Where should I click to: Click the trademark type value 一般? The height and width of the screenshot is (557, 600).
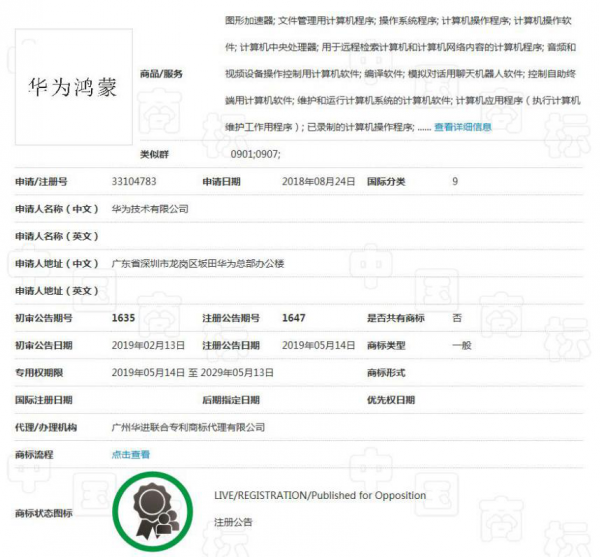point(461,345)
